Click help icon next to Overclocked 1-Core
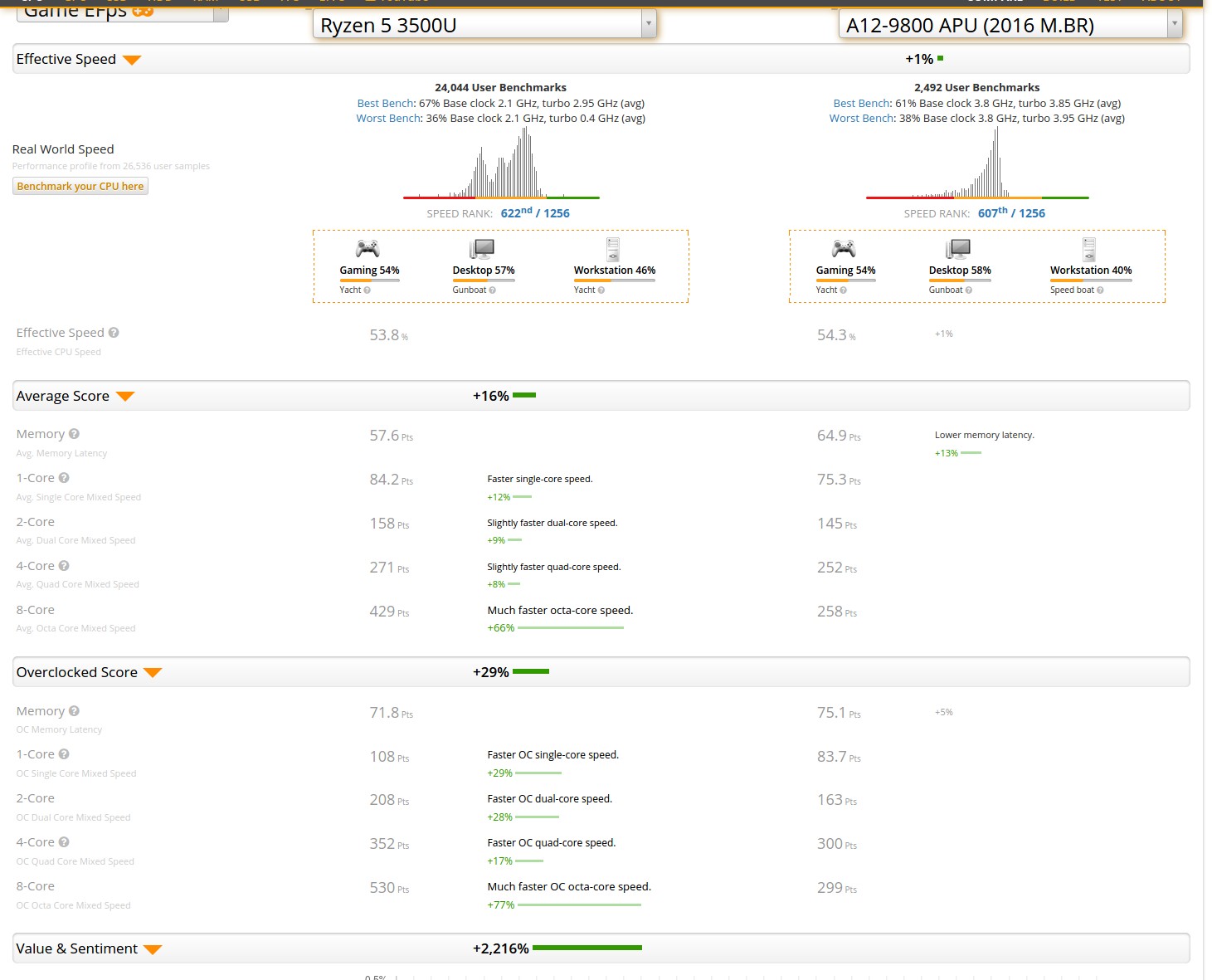This screenshot has height=980, width=1212. [x=64, y=754]
